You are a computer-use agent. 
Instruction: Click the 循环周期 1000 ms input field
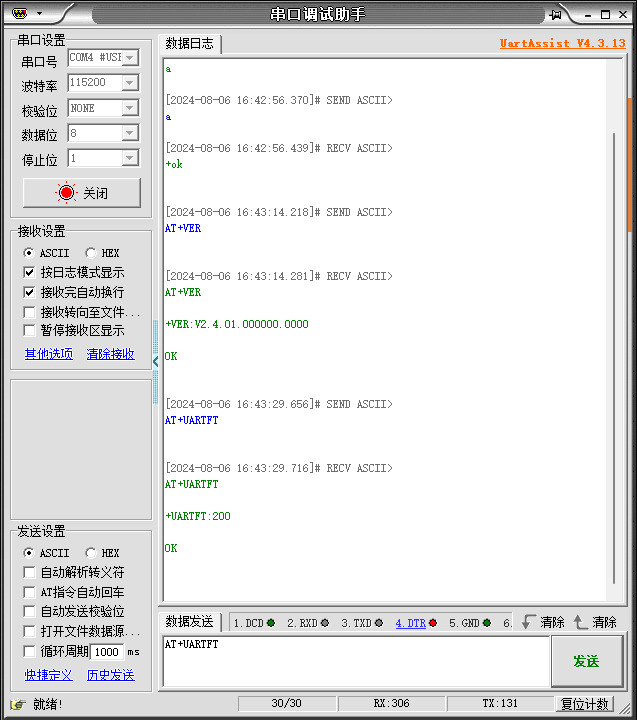click(x=107, y=652)
